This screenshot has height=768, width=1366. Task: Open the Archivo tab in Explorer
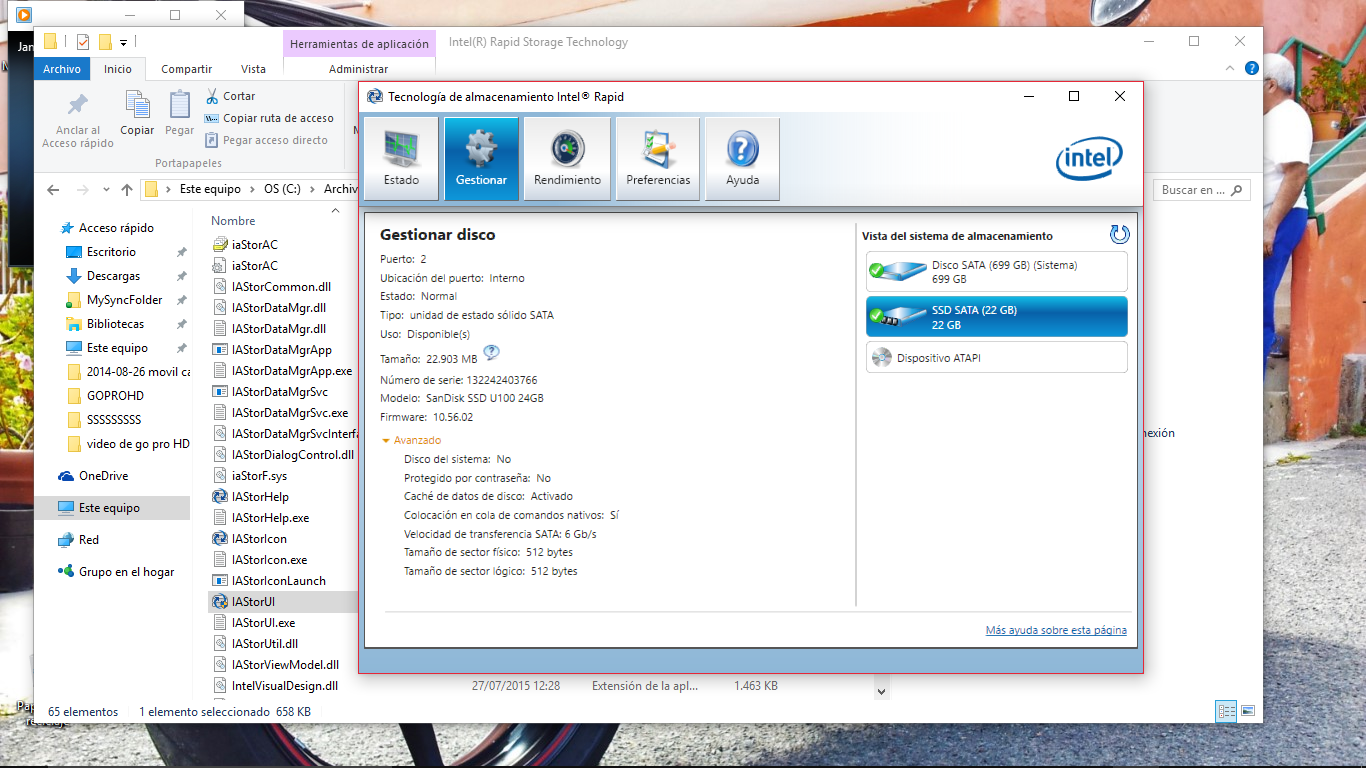click(62, 69)
